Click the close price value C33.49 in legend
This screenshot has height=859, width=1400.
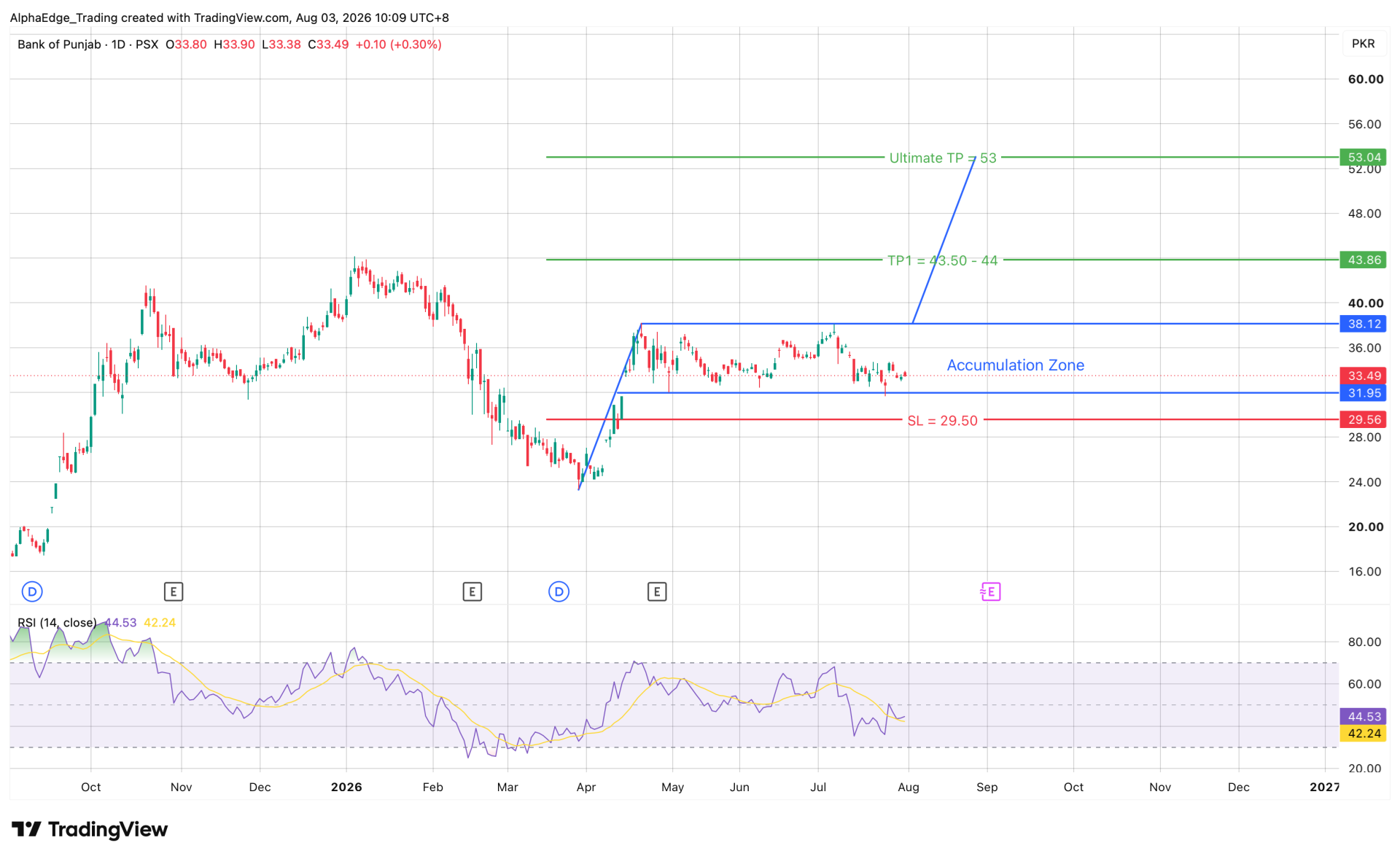[328, 44]
